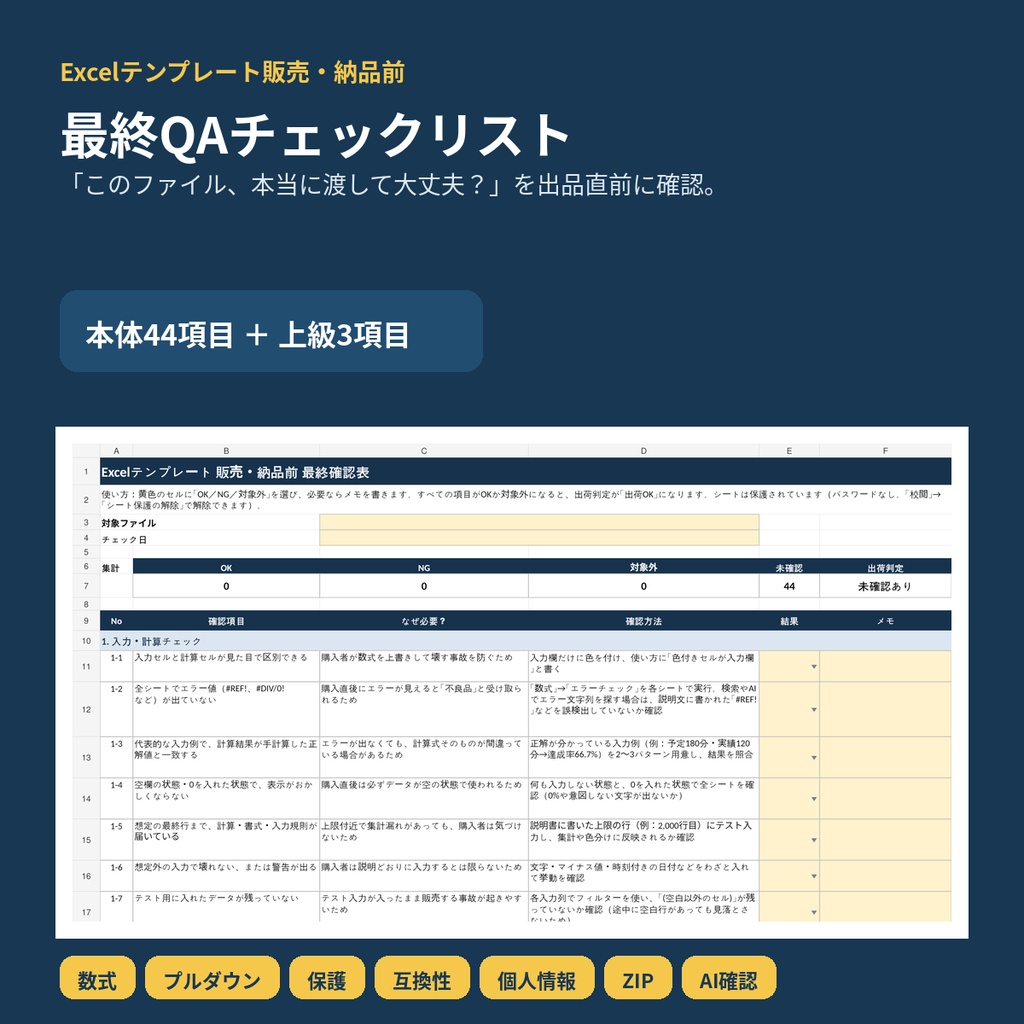Viewport: 1024px width, 1024px height.
Task: Open the result dropdown for item 1-2
Action: pyautogui.click(x=813, y=709)
